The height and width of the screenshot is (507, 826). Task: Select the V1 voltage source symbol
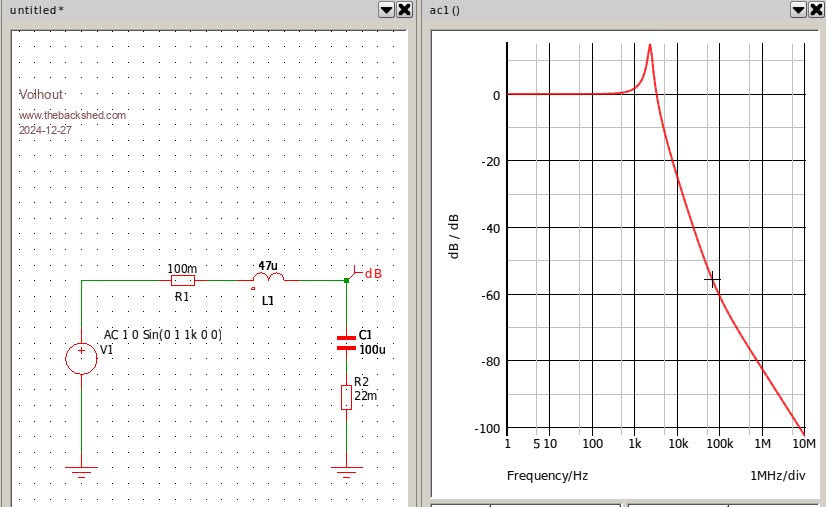[81, 358]
